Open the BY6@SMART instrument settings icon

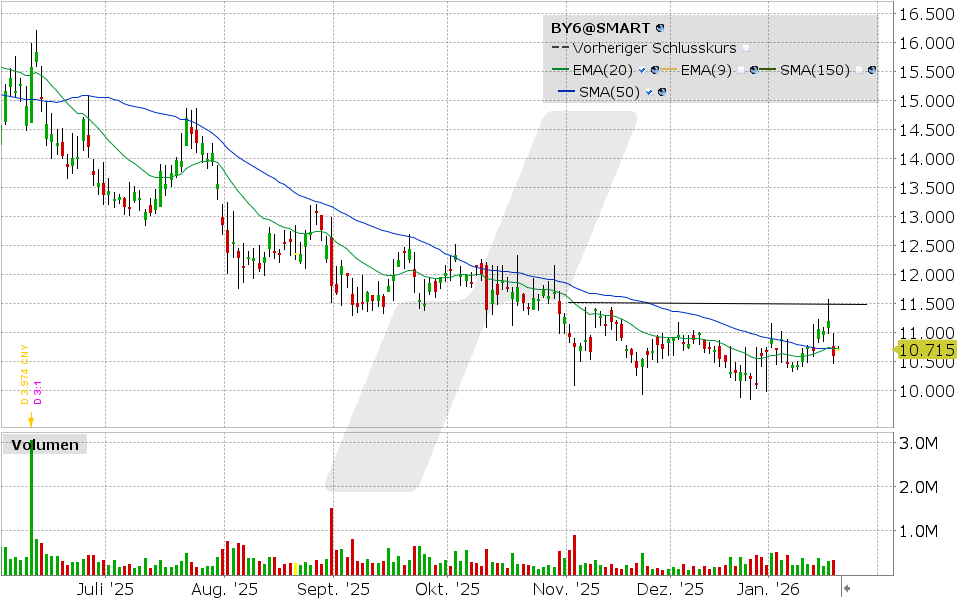pyautogui.click(x=660, y=28)
